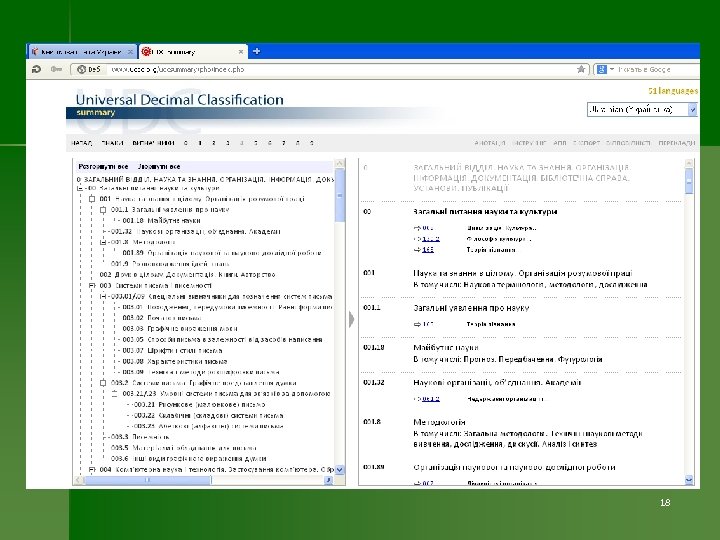Open class 5 in the number menu
This screenshot has width=720, height=540.
point(255,143)
